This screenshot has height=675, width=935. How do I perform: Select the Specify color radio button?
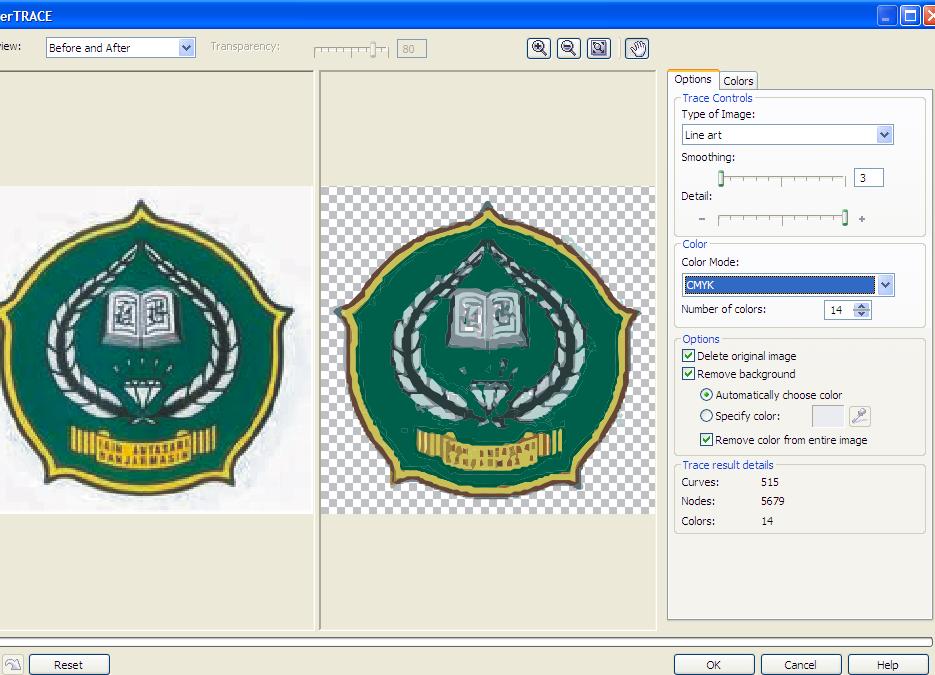click(706, 416)
